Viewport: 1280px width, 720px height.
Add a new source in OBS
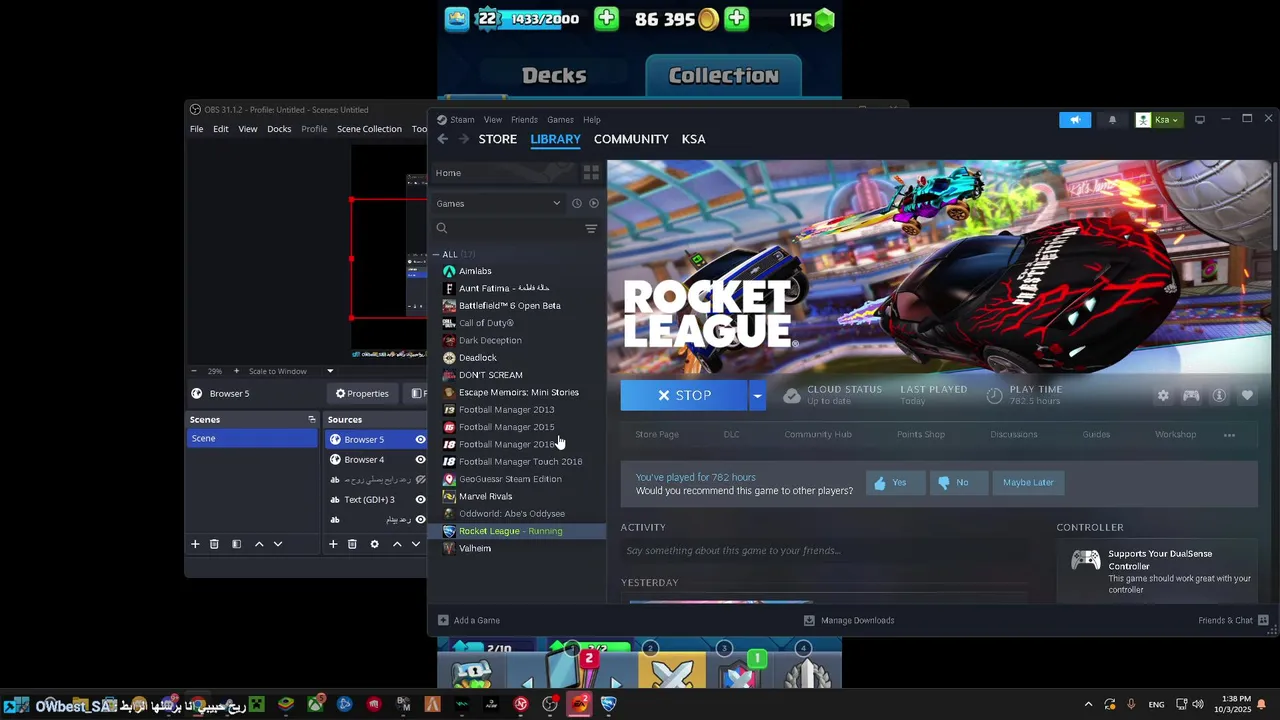click(333, 544)
